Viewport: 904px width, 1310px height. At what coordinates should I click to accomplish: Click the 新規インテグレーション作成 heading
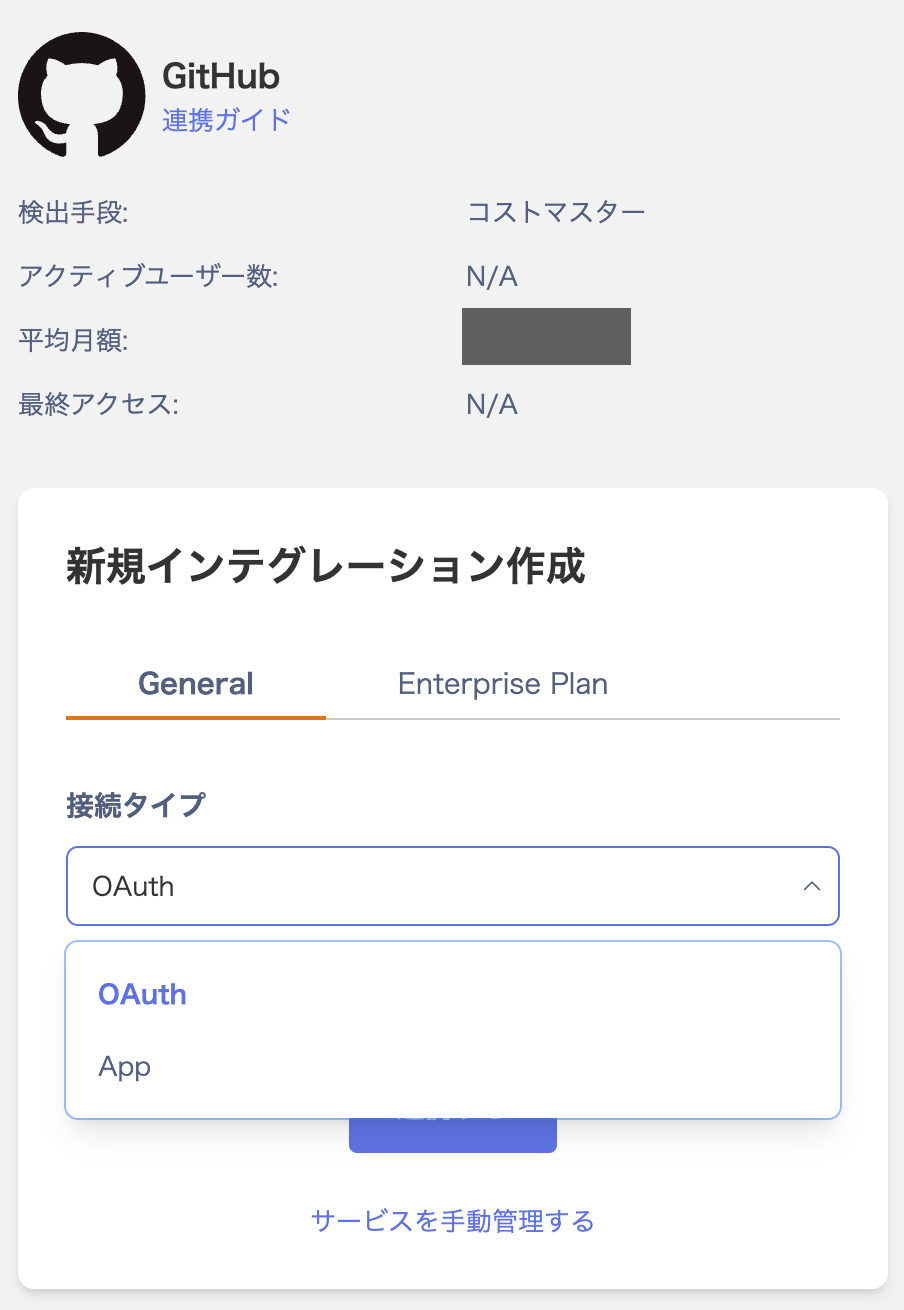pyautogui.click(x=325, y=567)
